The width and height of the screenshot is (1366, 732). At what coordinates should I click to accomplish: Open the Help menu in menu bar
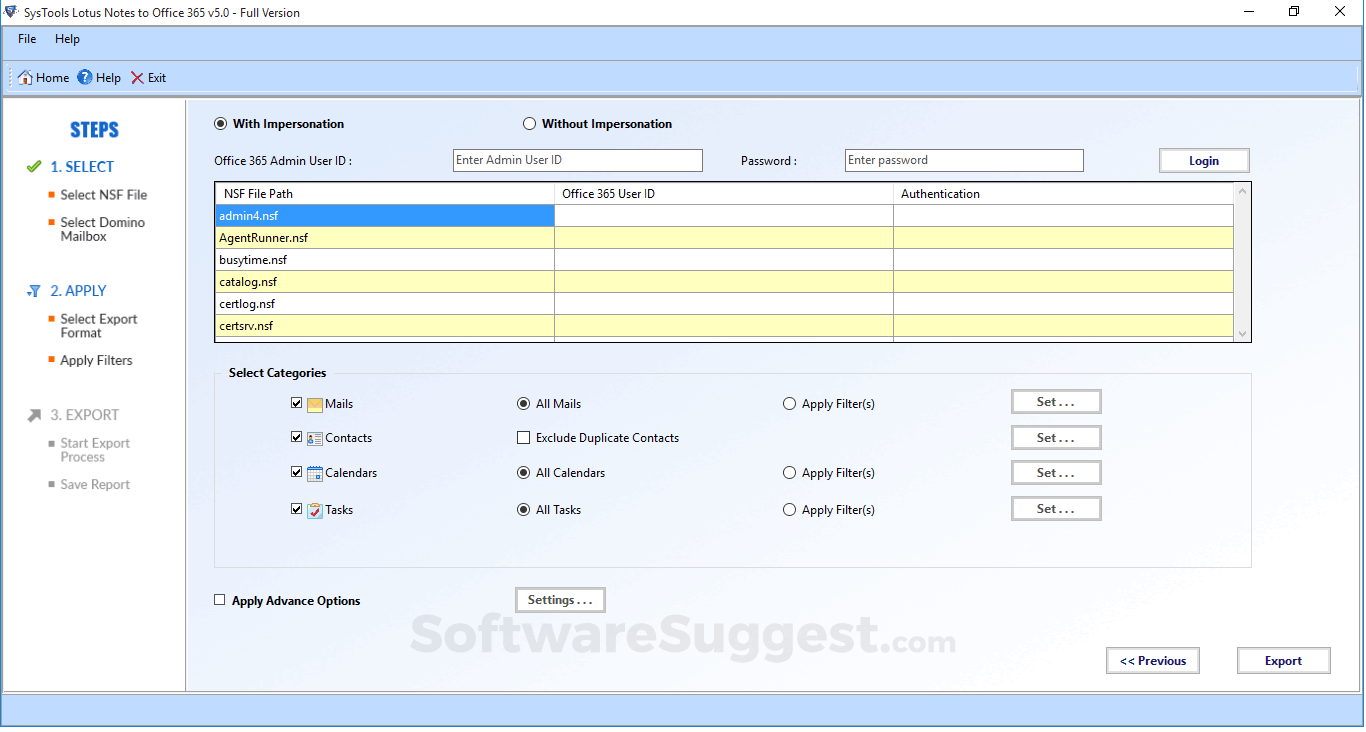point(67,39)
